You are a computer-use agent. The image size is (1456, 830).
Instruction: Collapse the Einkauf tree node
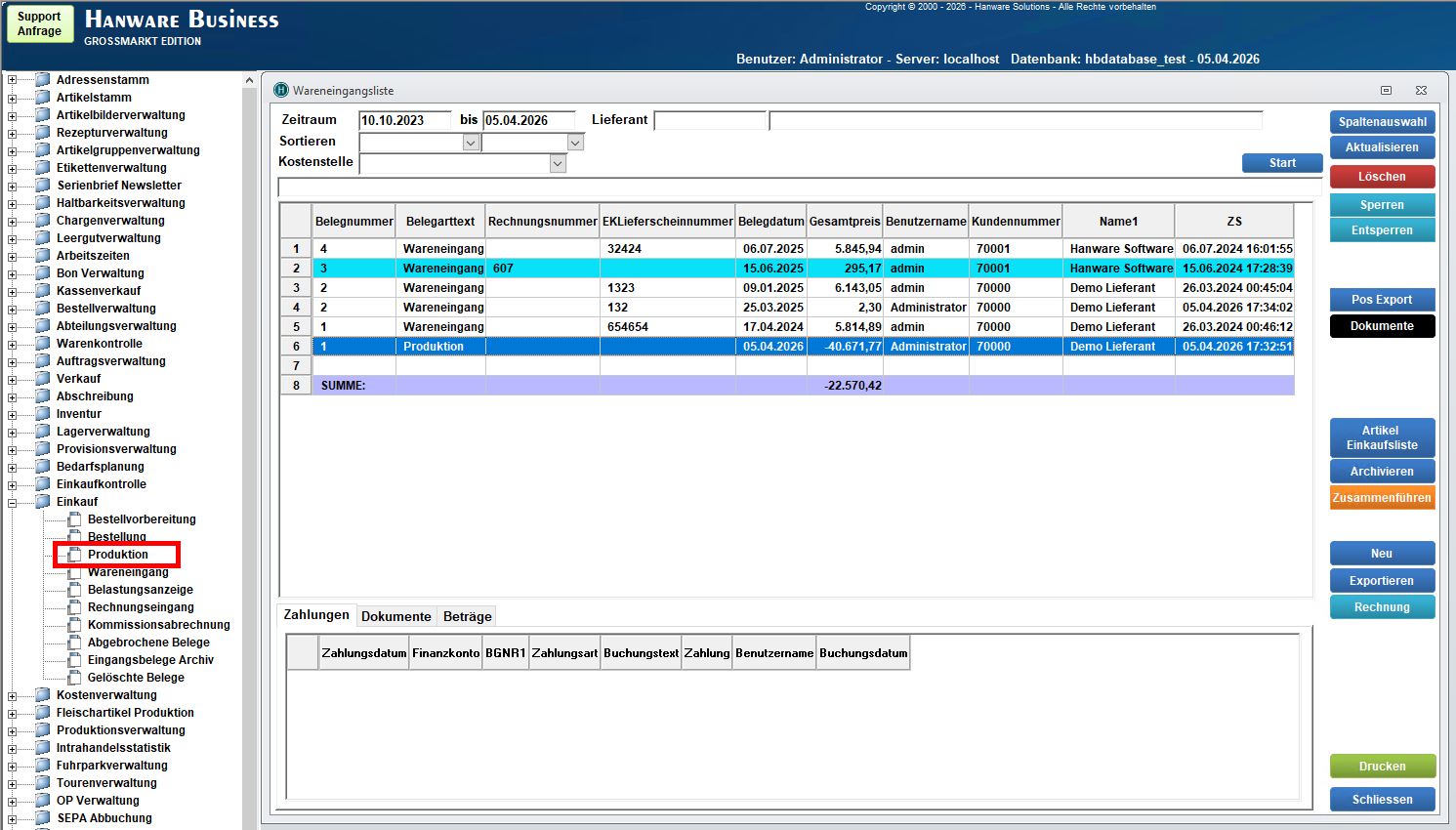[12, 502]
